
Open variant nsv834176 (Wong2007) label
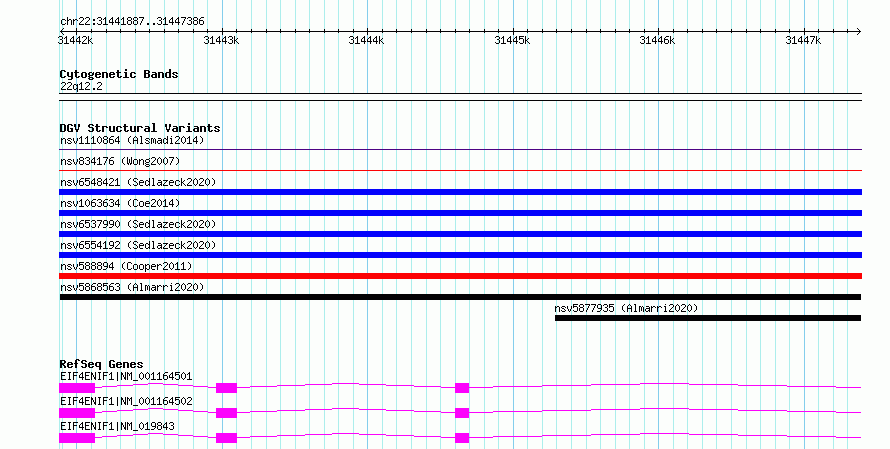pos(120,161)
